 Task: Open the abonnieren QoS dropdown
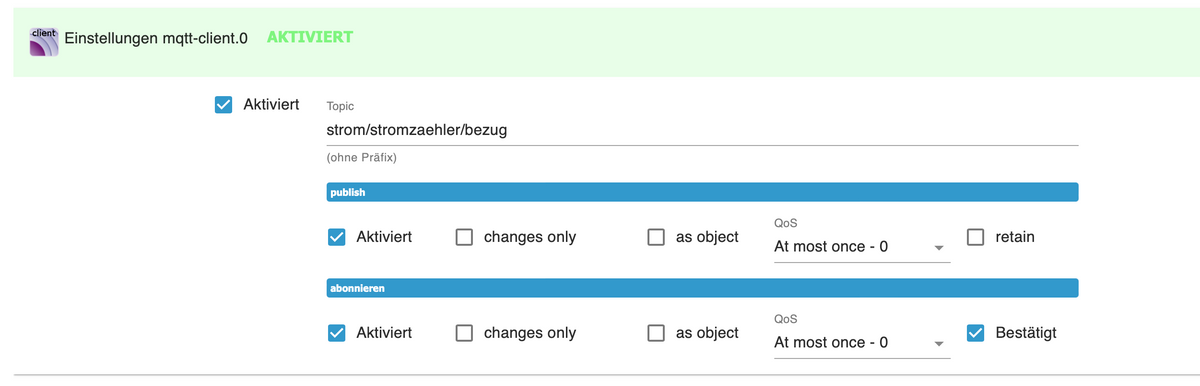click(862, 342)
